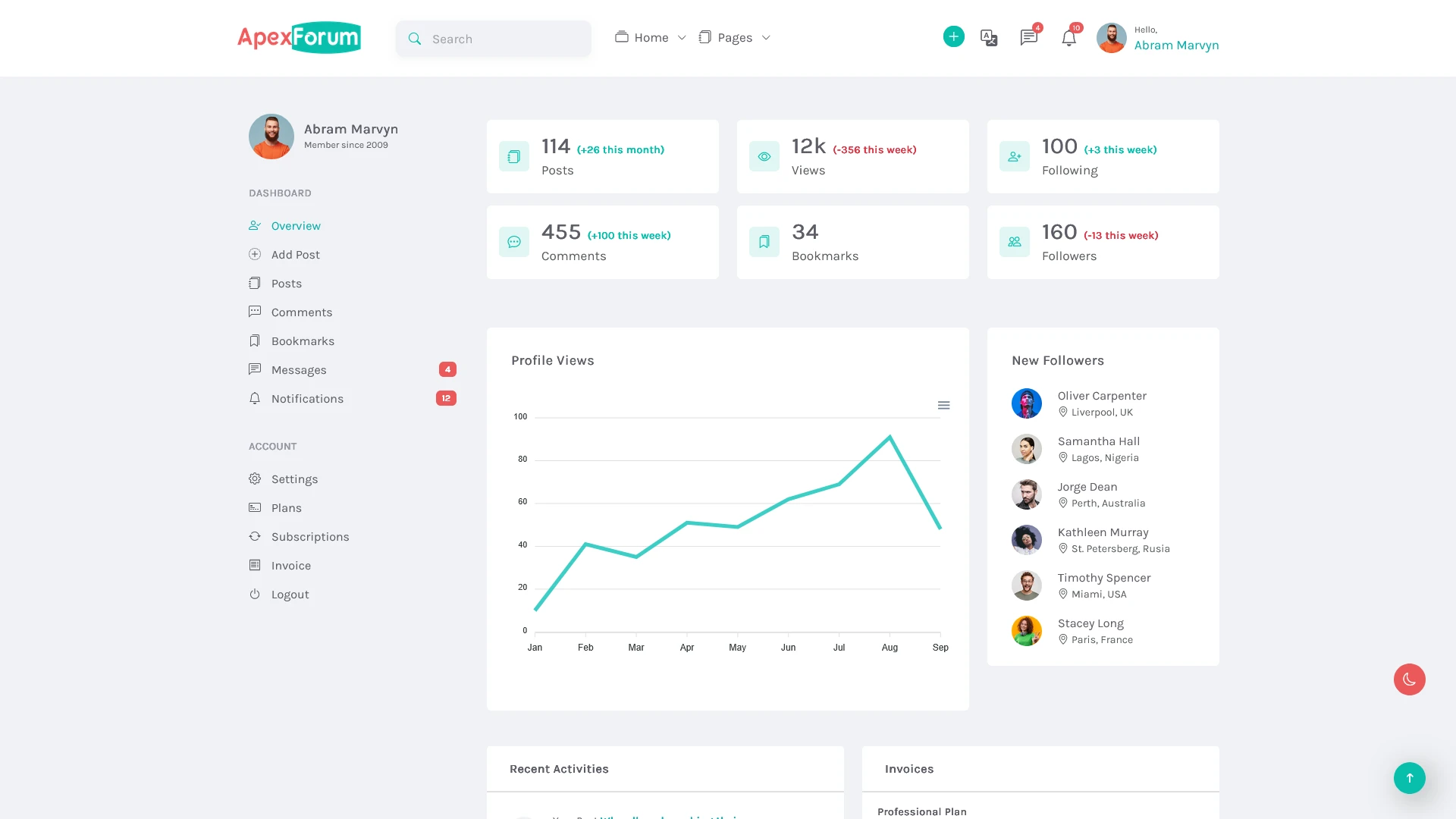Open Oliver Carpenter follower profile
Image resolution: width=1456 pixels, height=819 pixels.
1102,396
